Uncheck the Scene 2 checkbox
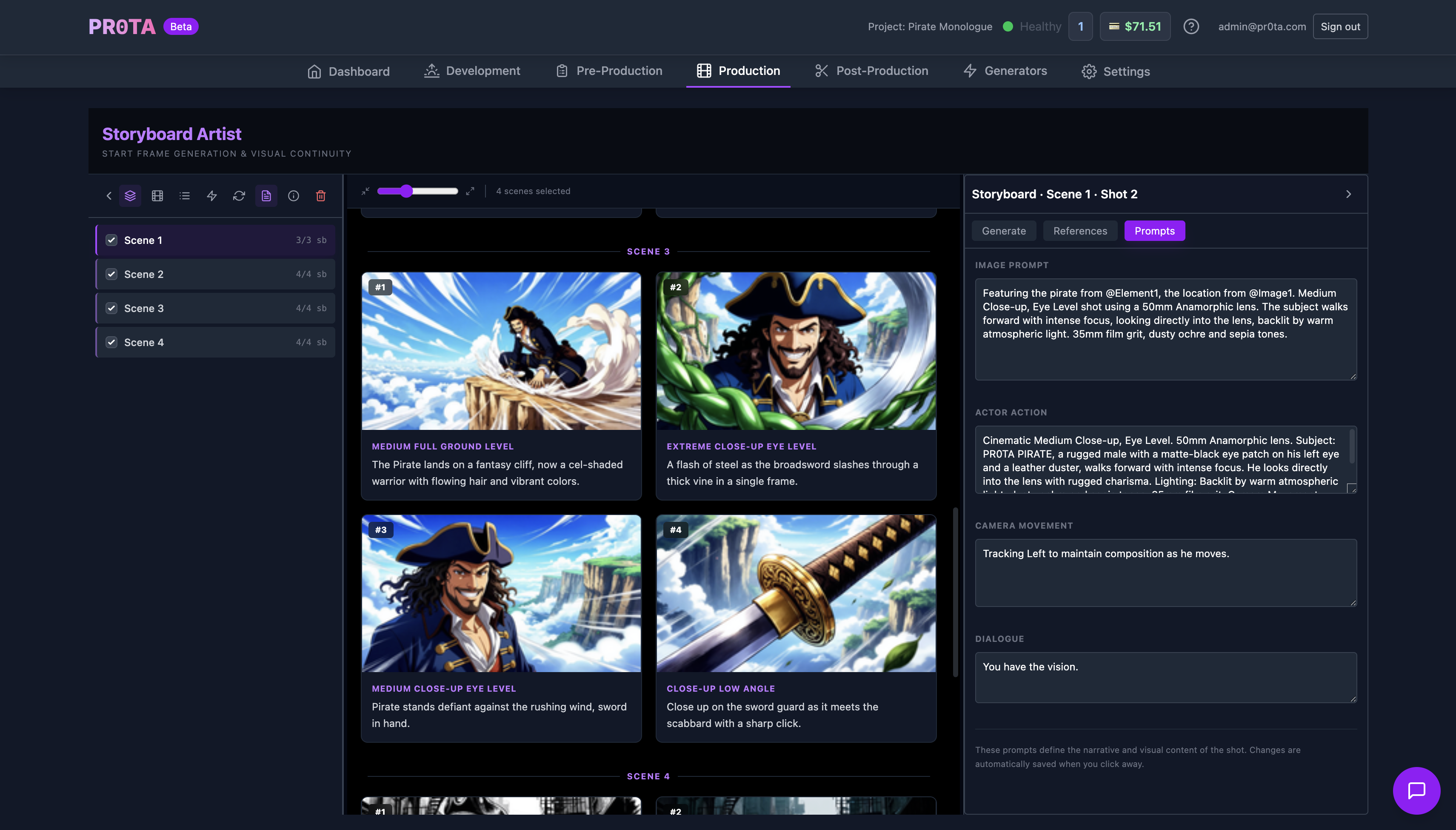This screenshot has width=1456, height=830. [112, 274]
